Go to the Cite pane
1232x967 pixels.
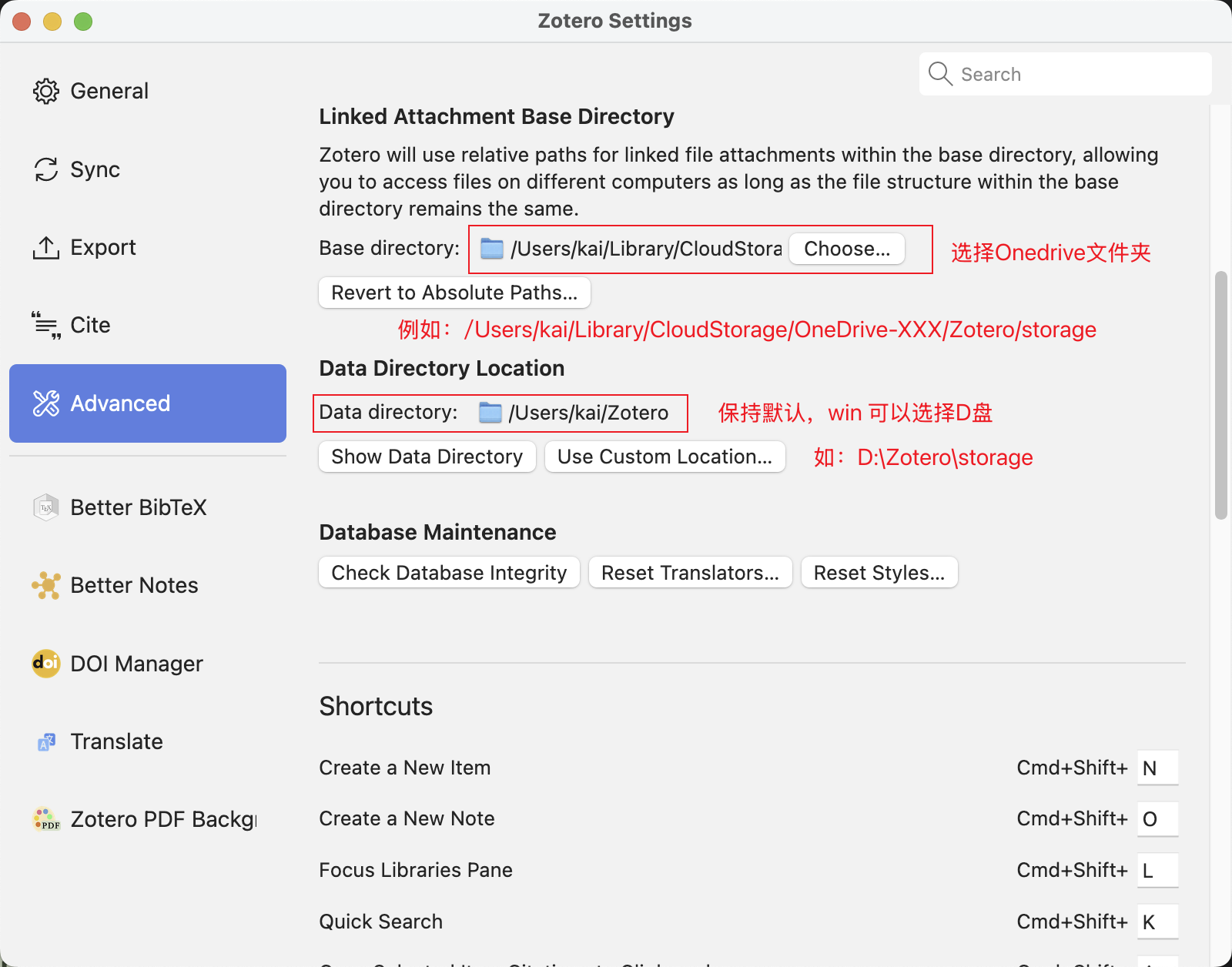pos(148,325)
